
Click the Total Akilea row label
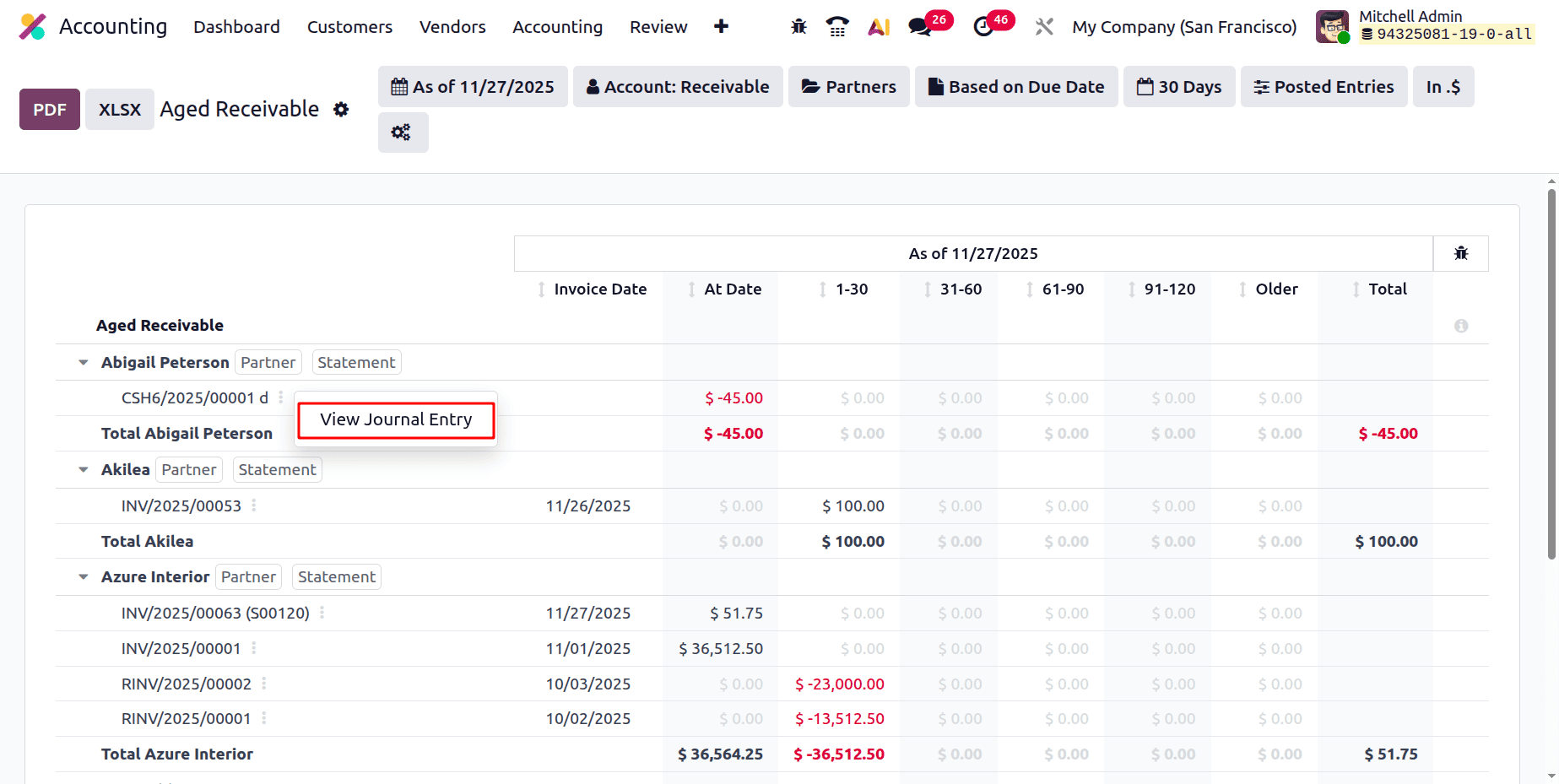point(147,542)
